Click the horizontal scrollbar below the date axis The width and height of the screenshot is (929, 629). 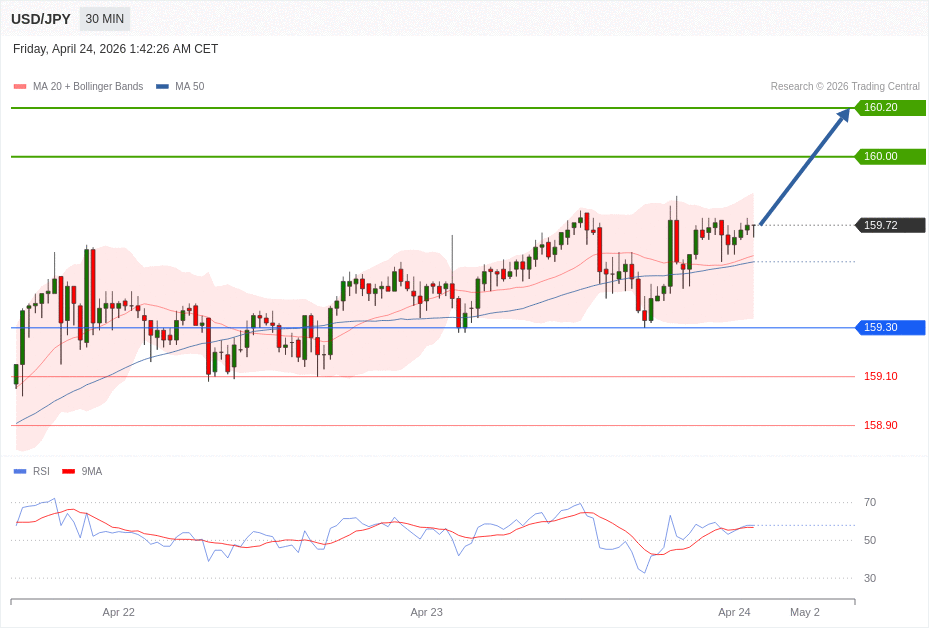(x=434, y=601)
